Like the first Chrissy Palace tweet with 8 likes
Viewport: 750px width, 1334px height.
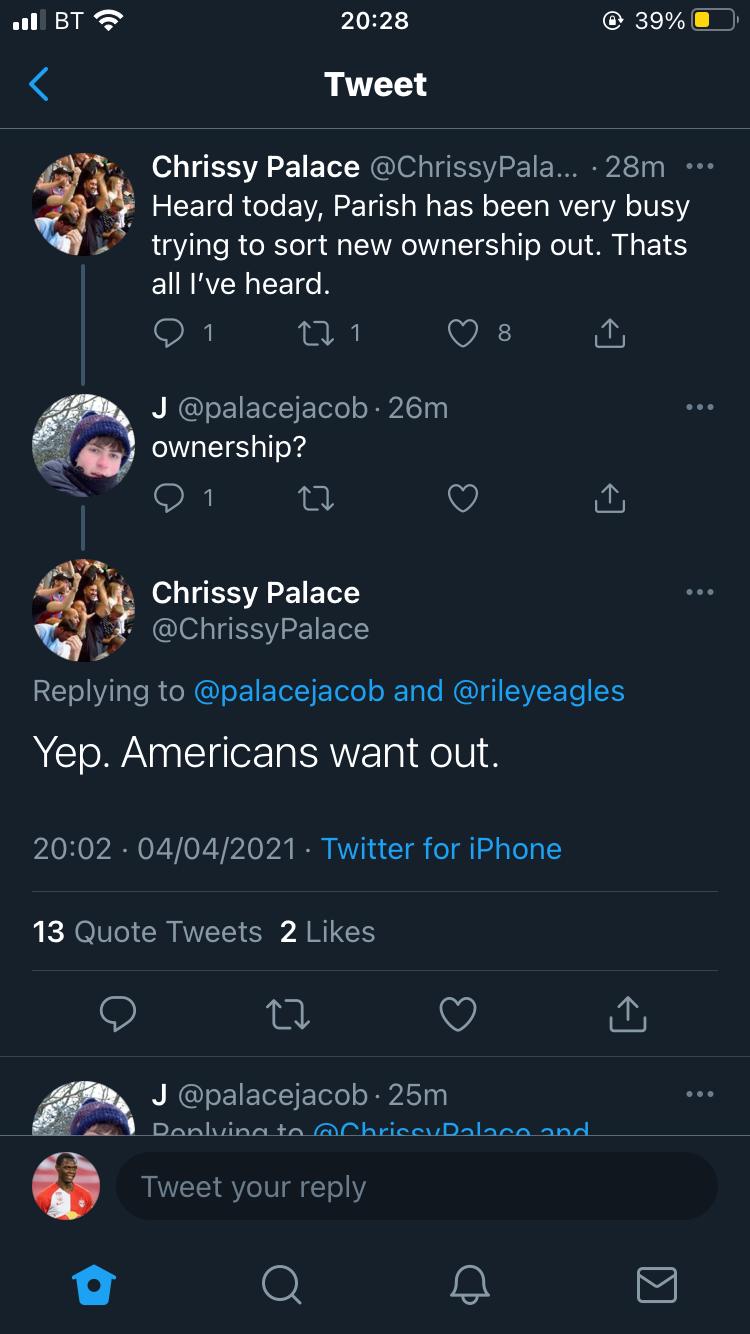point(463,333)
